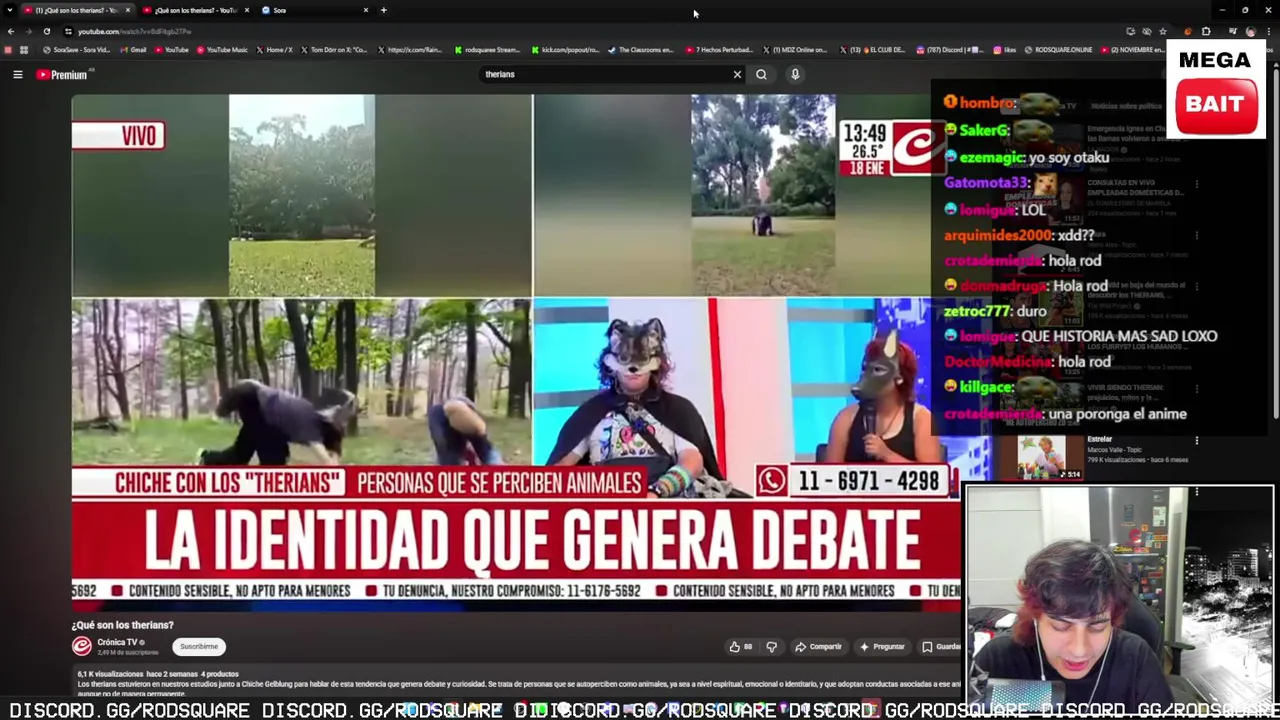This screenshot has width=1280, height=720.
Task: Clear the 'therians' search text
Action: point(737,74)
